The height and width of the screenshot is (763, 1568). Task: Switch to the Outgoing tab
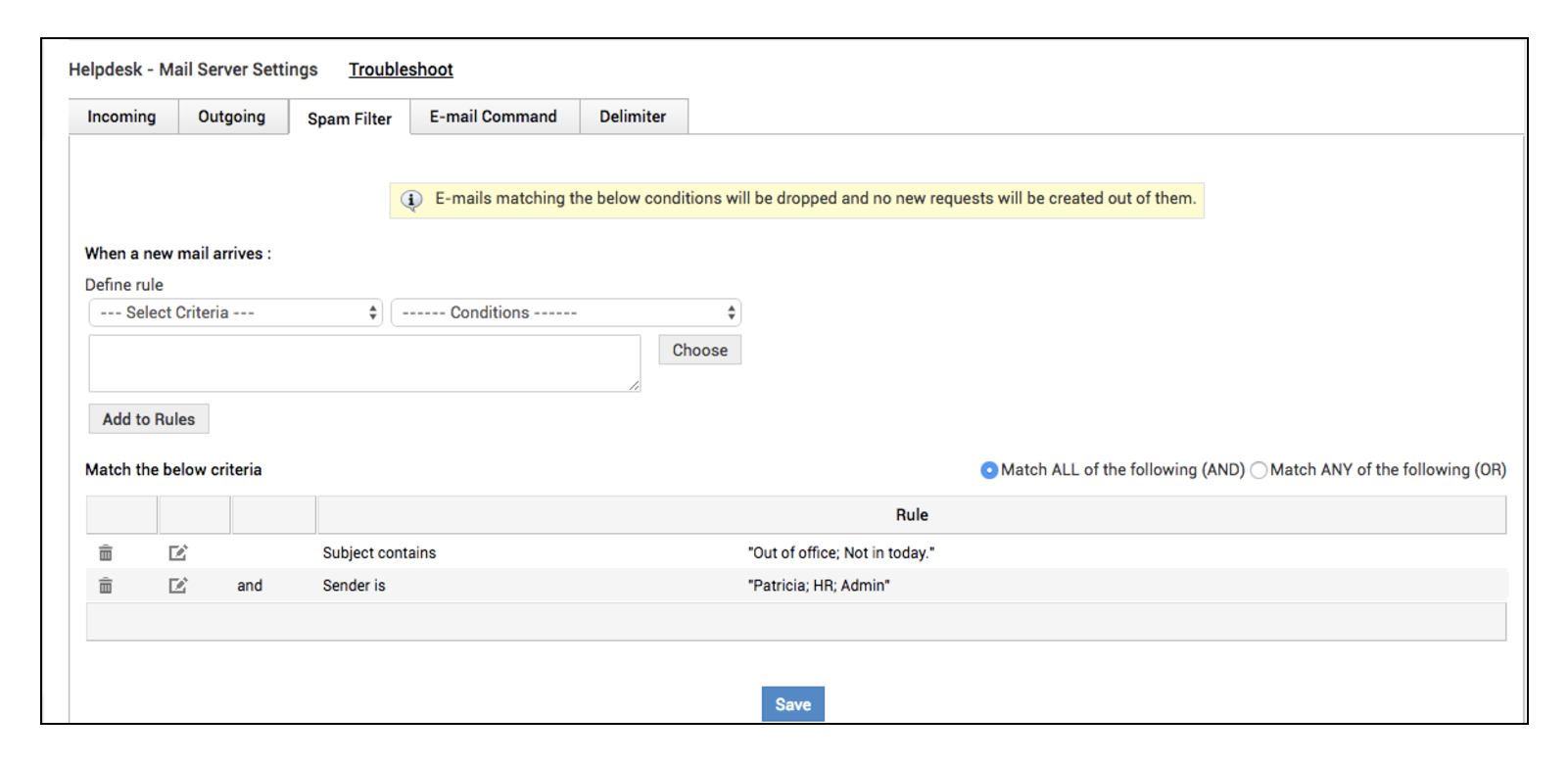(232, 117)
